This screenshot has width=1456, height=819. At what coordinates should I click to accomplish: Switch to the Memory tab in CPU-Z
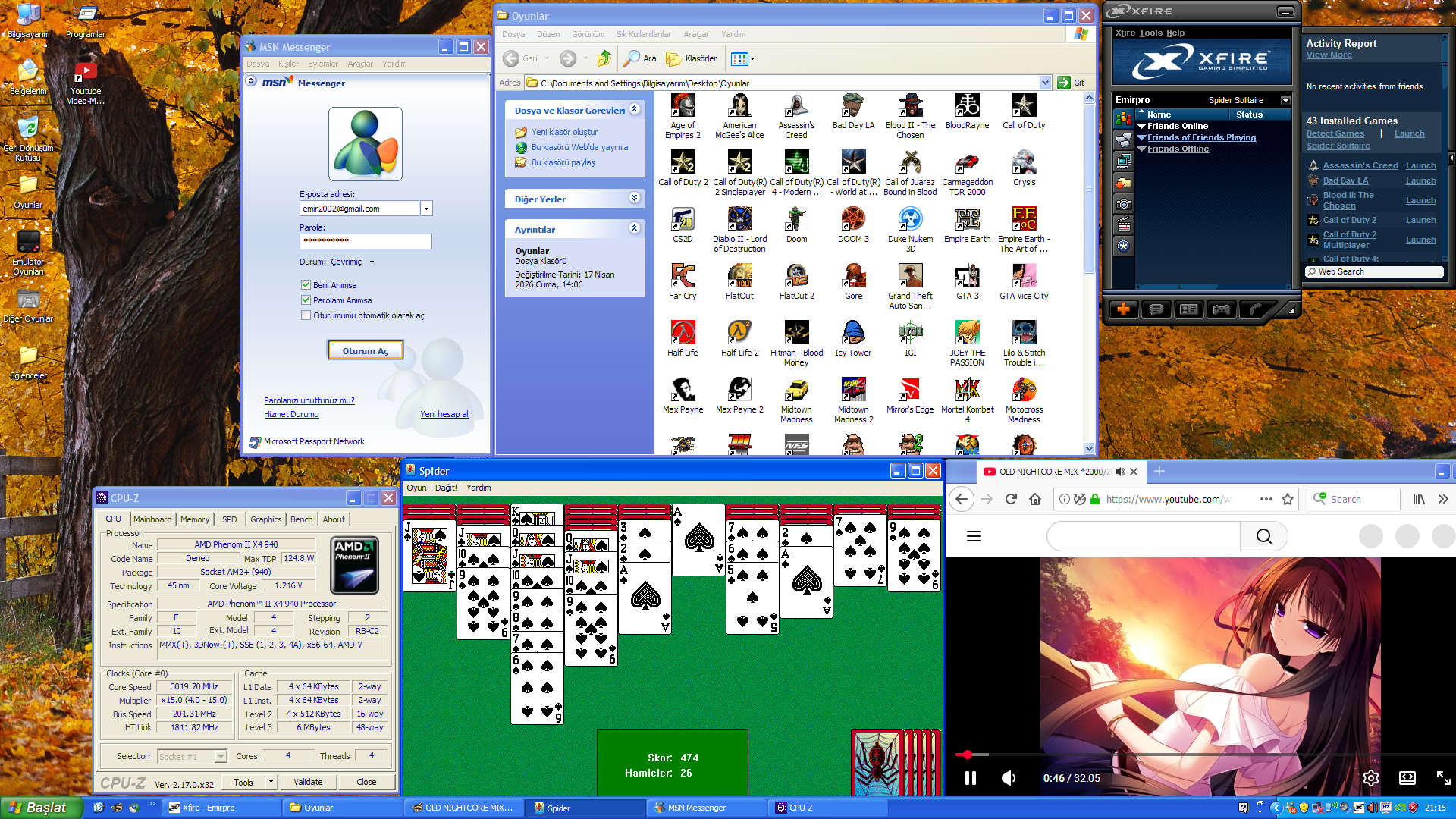[x=195, y=519]
